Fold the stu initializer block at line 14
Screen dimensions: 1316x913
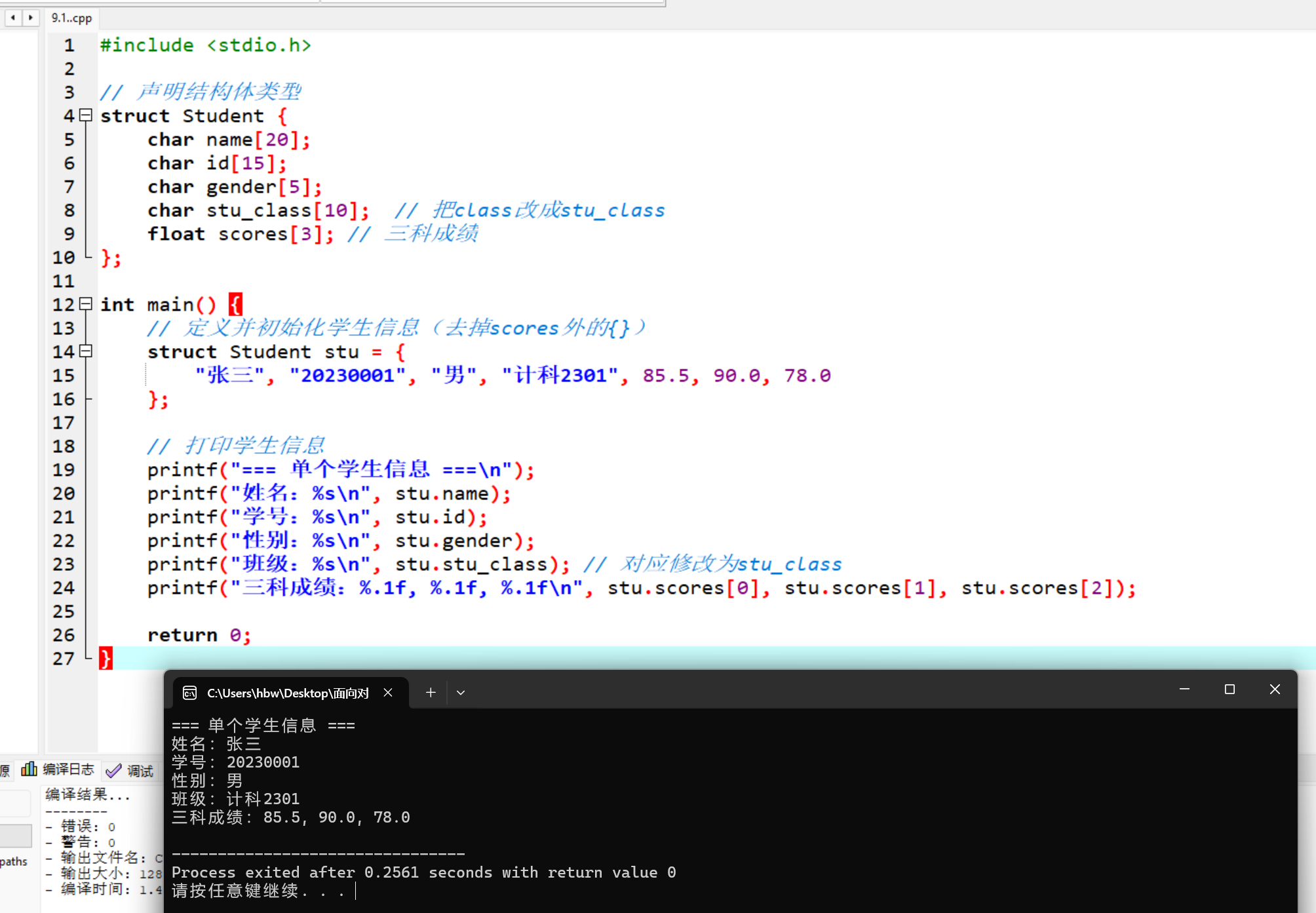pyautogui.click(x=86, y=351)
